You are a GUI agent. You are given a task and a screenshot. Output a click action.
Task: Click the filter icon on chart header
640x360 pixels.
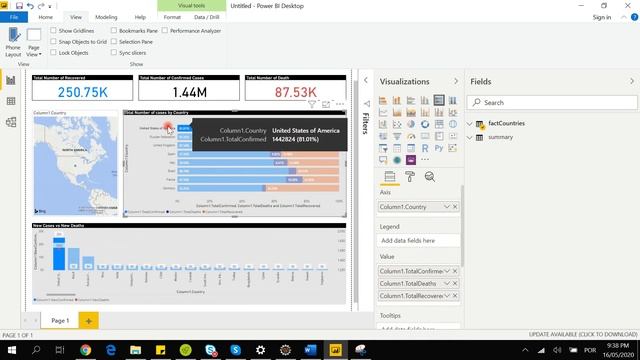click(x=312, y=104)
